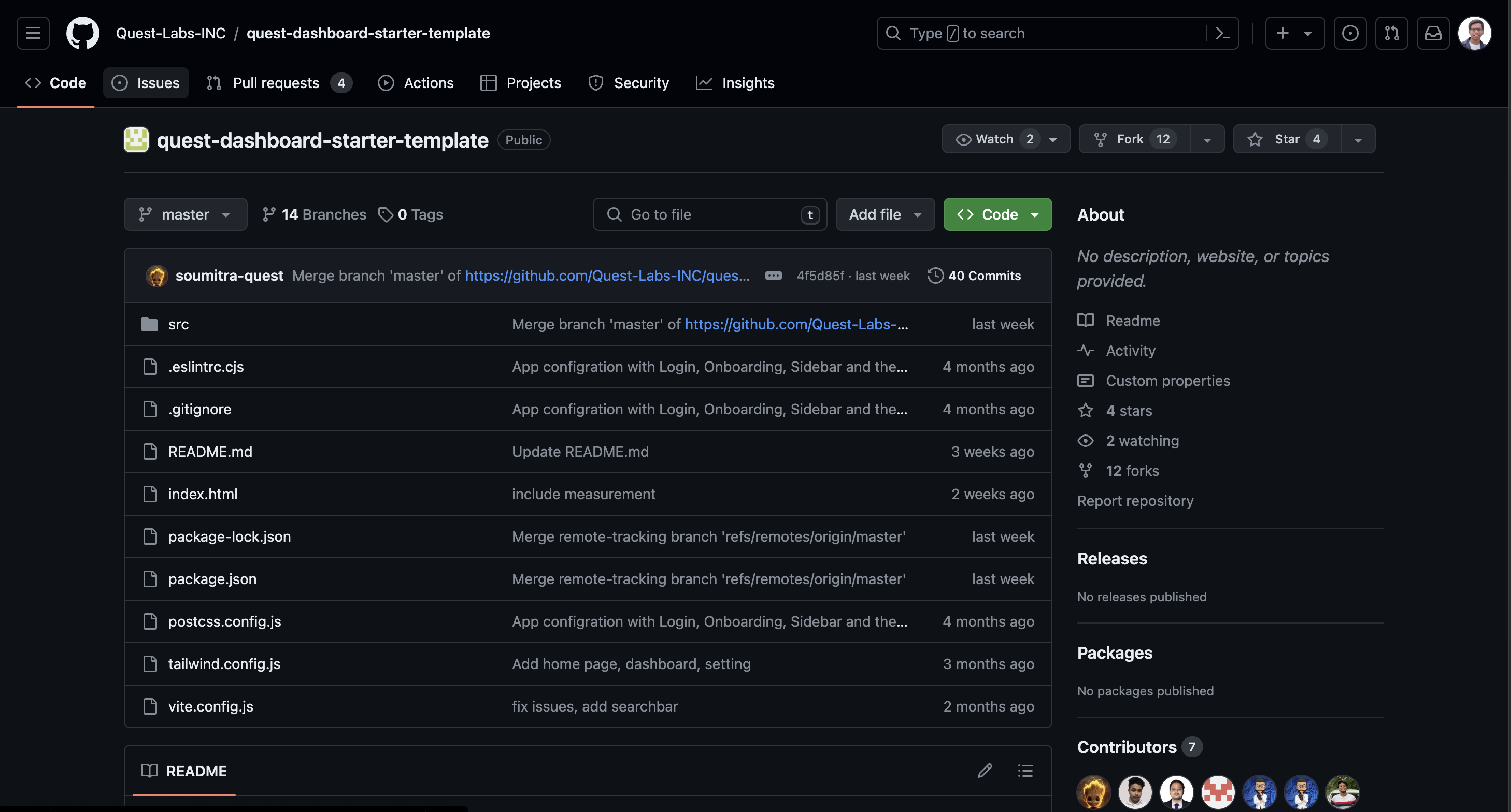This screenshot has height=812, width=1511.
Task: Click the pull requests icon in header
Action: 1391,33
